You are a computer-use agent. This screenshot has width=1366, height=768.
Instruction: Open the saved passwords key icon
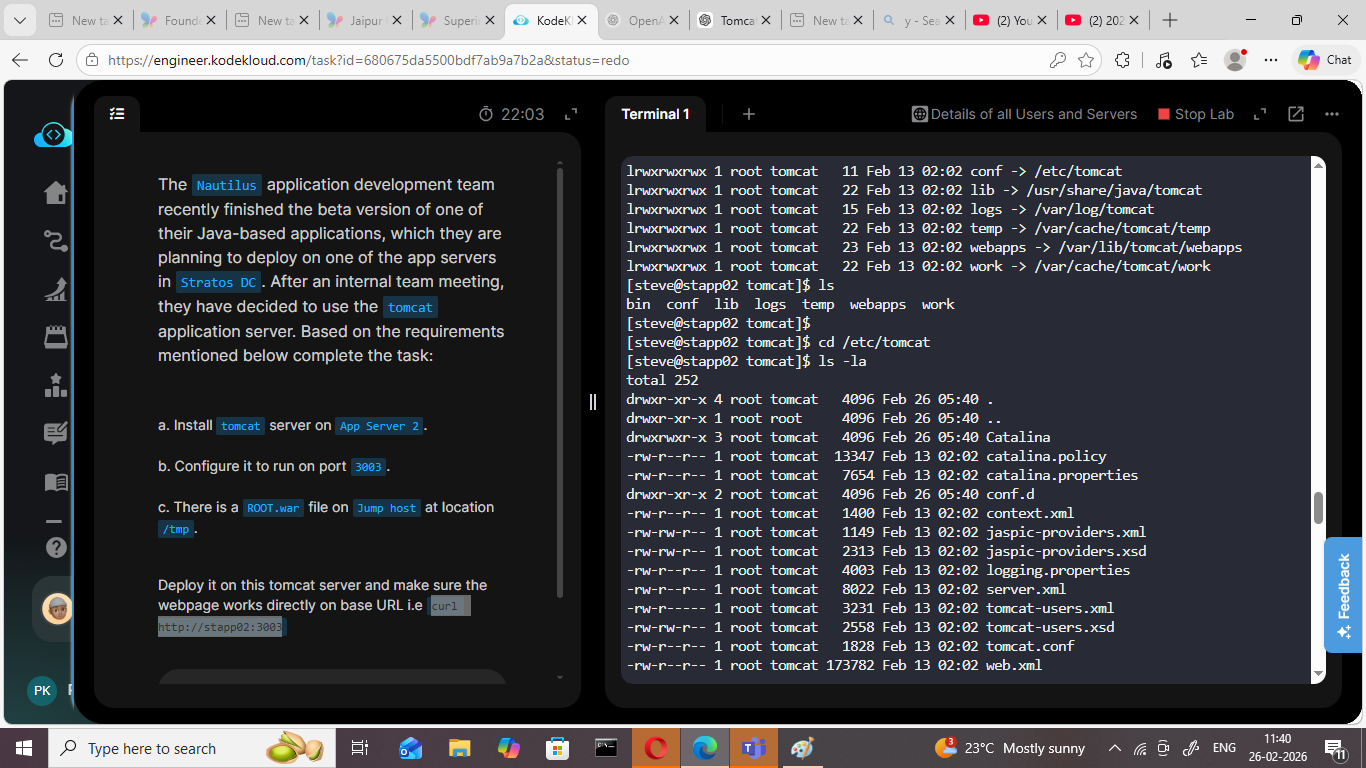[x=1058, y=60]
